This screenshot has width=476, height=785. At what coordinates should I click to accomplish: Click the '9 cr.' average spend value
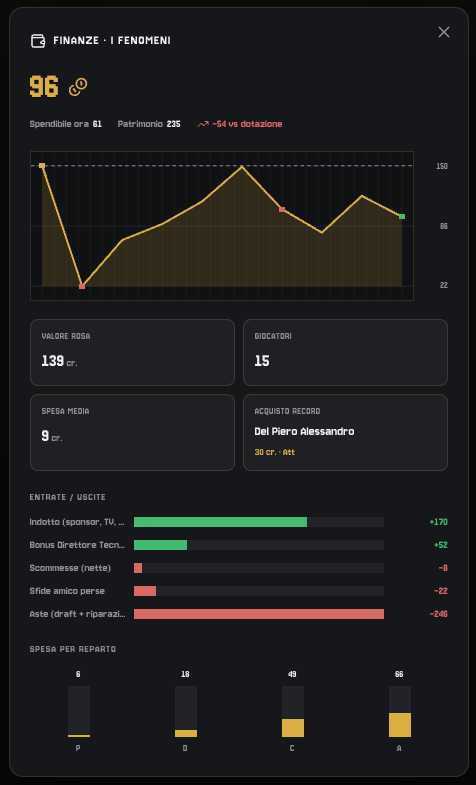pyautogui.click(x=52, y=436)
